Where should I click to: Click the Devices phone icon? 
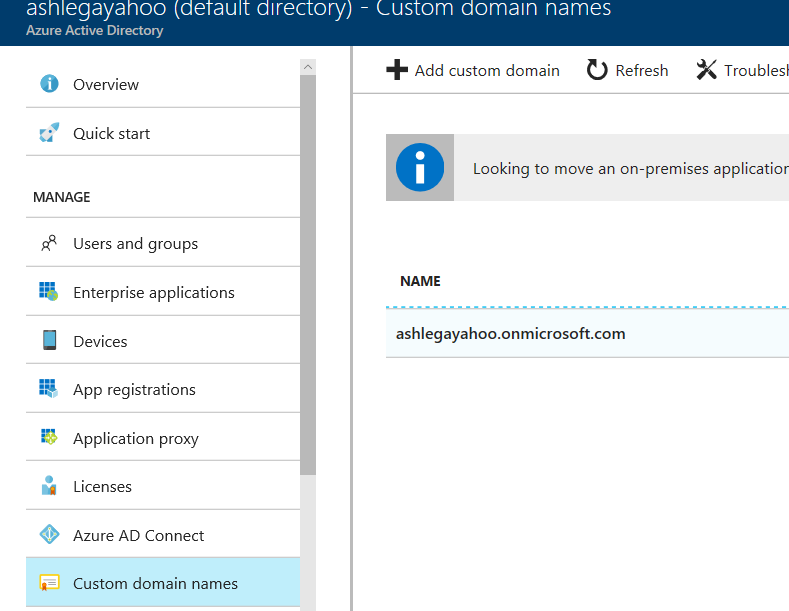pos(49,341)
